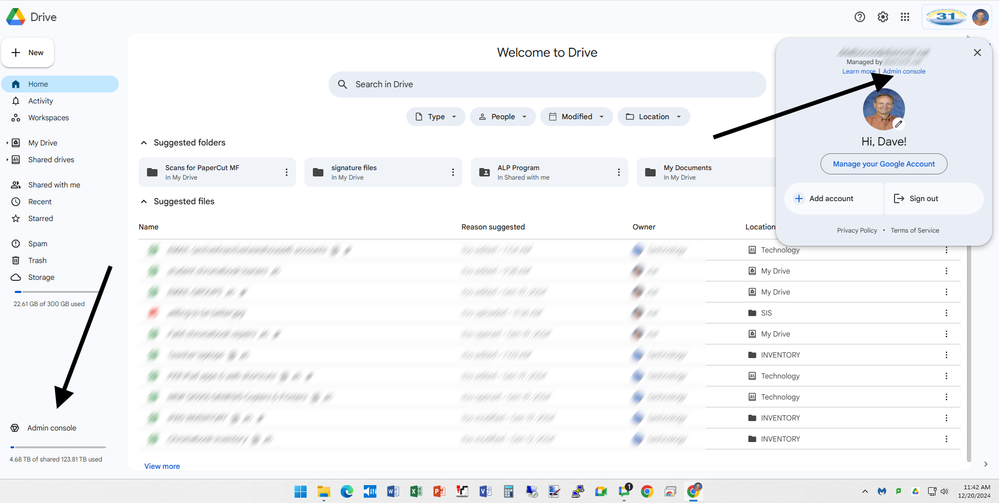Open File Explorer from the taskbar
Image resolution: width=999 pixels, height=503 pixels.
point(324,492)
